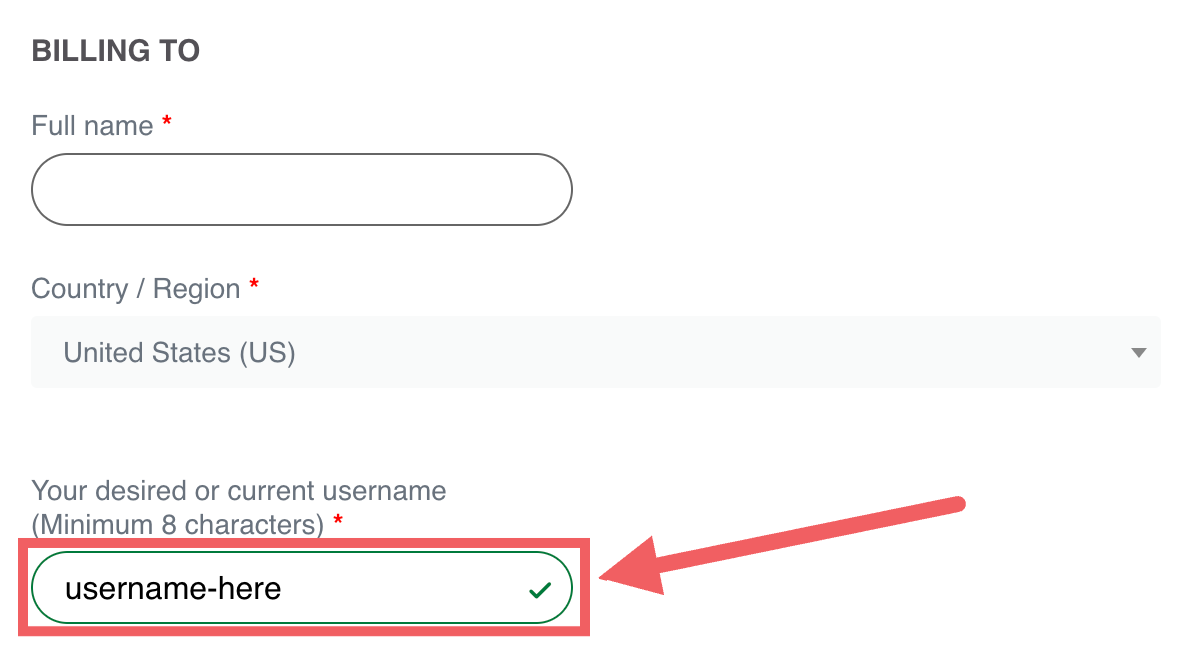Click into the username input box
This screenshot has width=1188, height=664.
point(400,588)
